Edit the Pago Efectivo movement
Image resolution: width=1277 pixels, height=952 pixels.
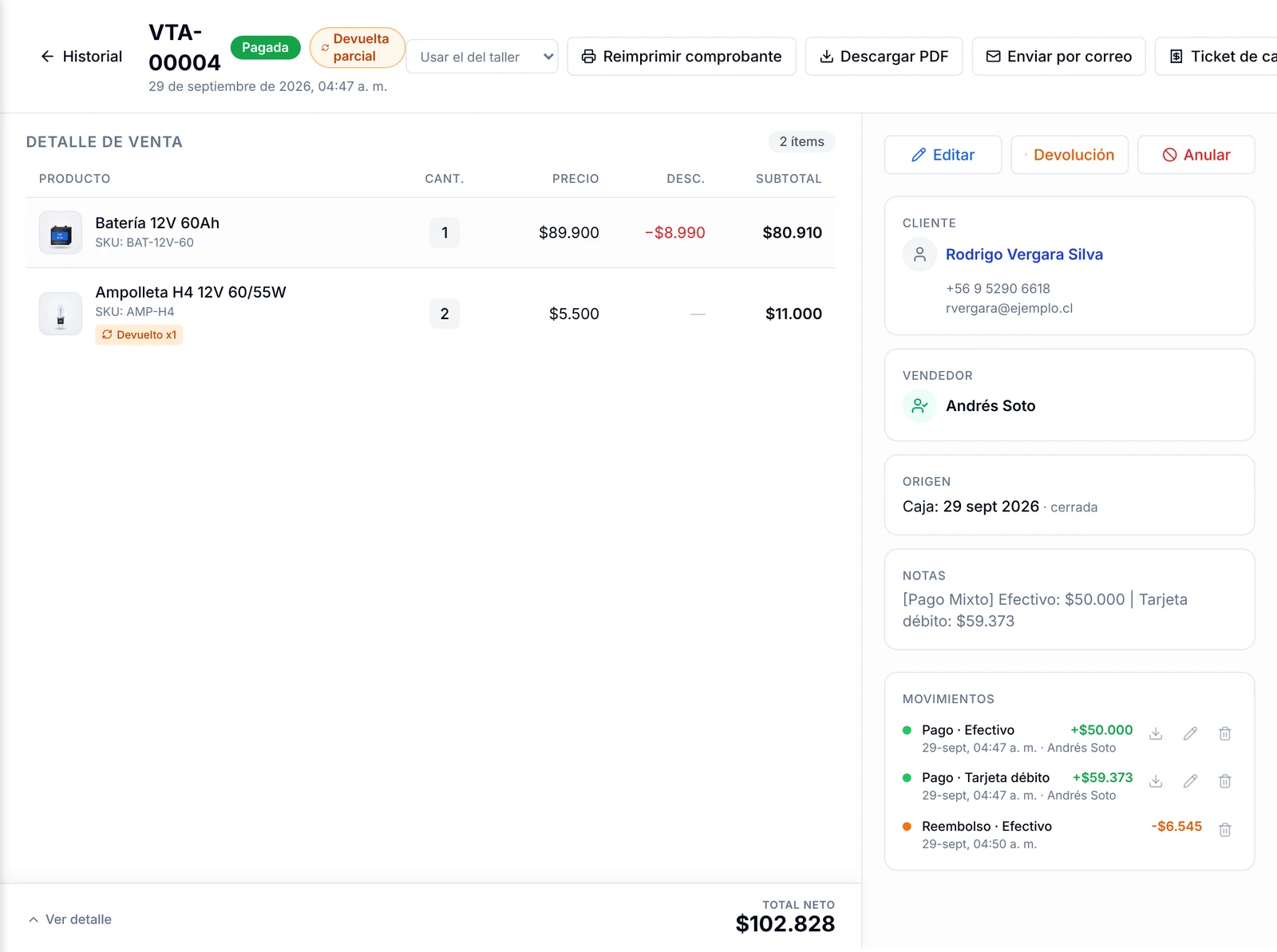pyautogui.click(x=1190, y=733)
